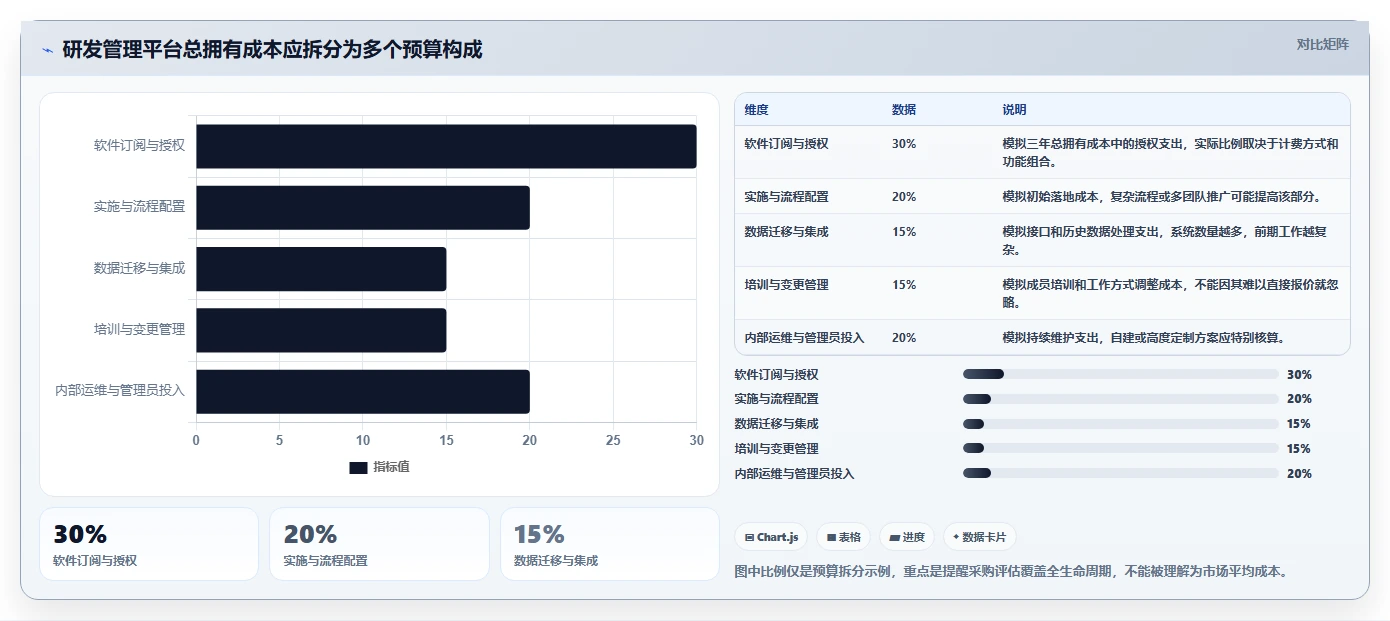The image size is (1390, 621).
Task: Select the 培训与变更管理 chart bar
Action: (321, 330)
